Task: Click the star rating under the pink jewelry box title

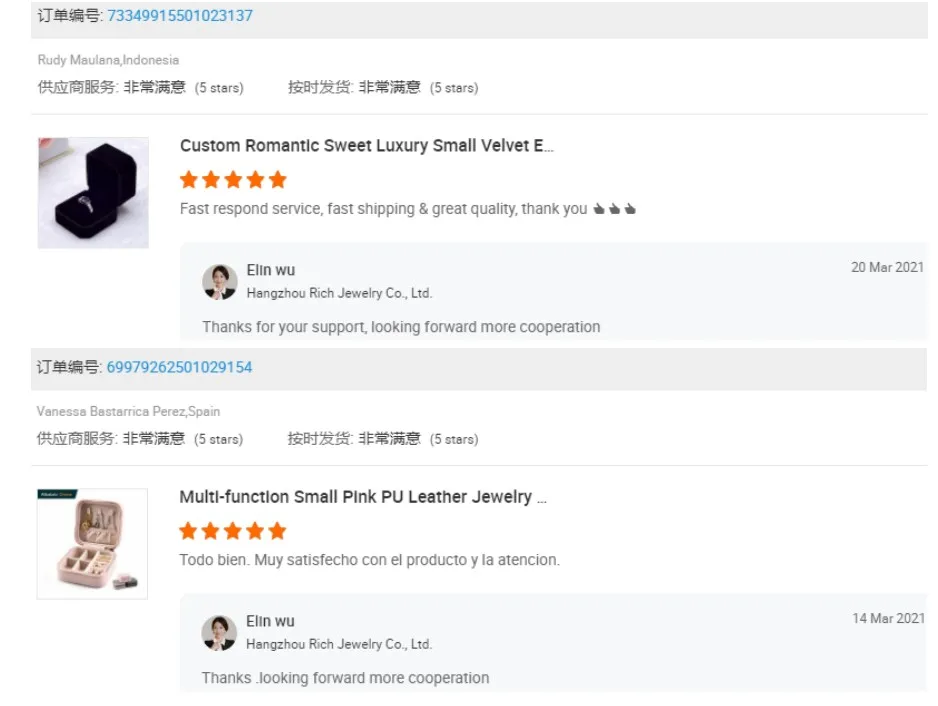Action: click(x=233, y=531)
